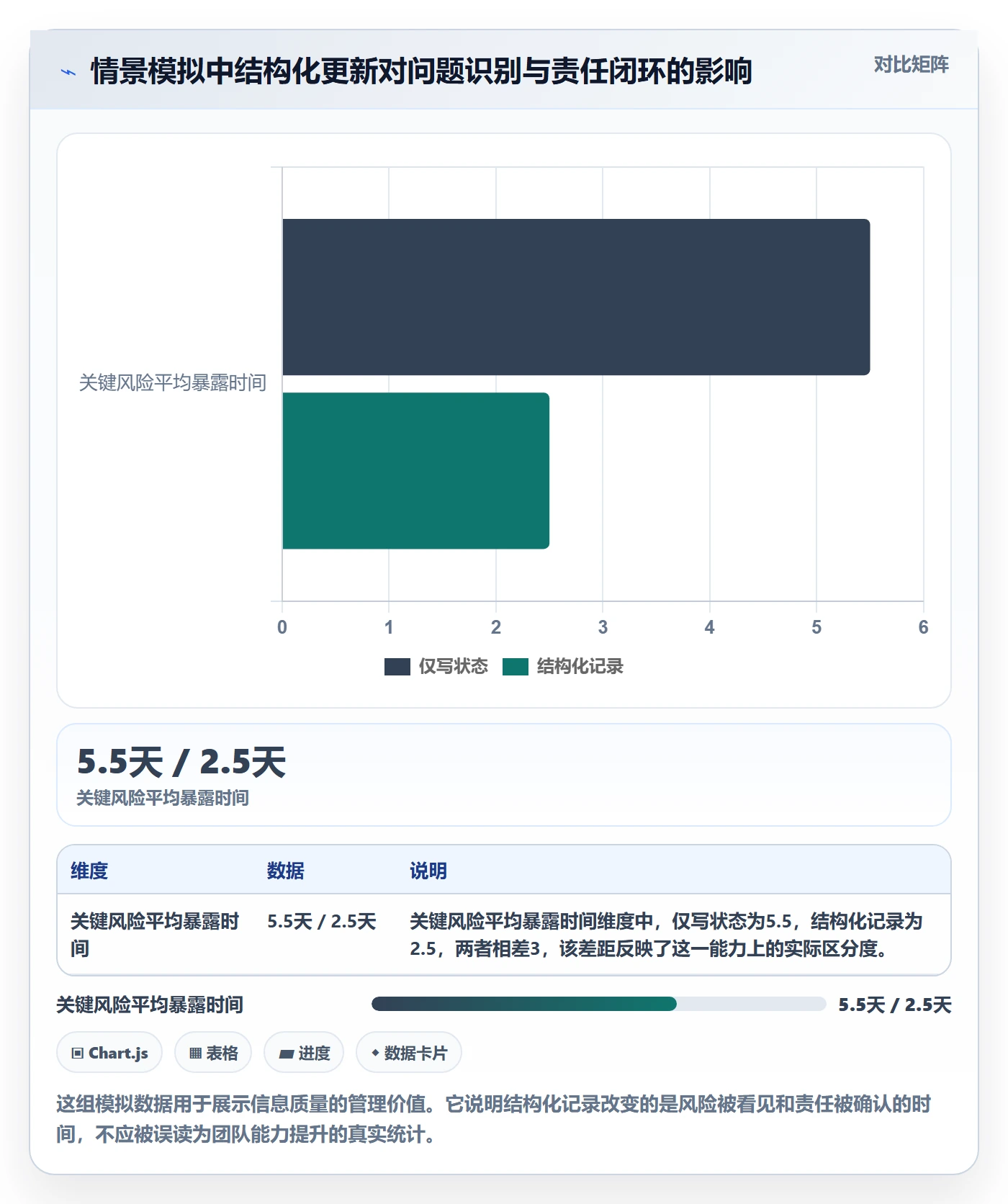Toggle the 结构化记录 legend entry

pos(563,667)
